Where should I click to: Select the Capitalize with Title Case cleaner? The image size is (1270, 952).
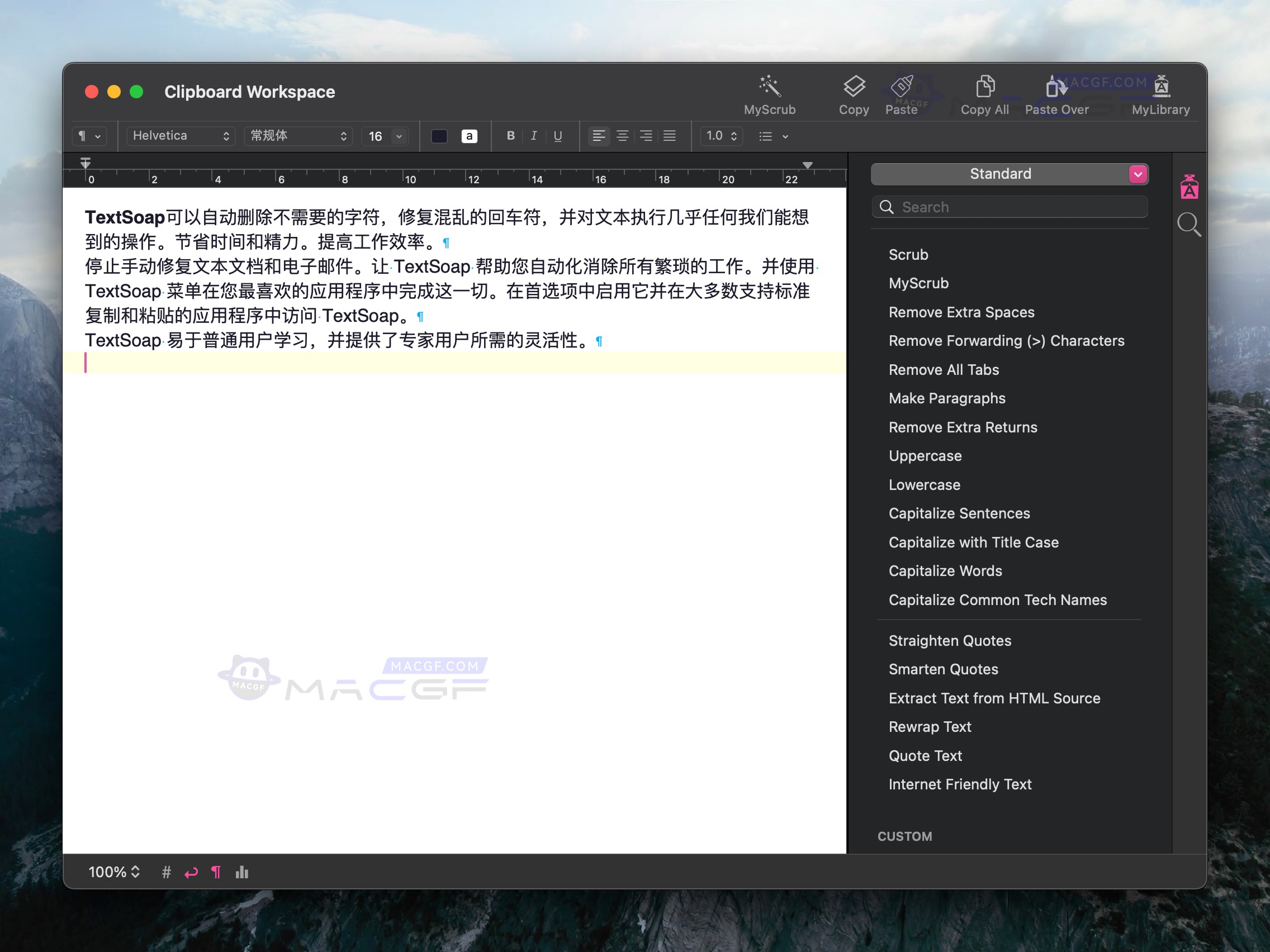coord(974,542)
